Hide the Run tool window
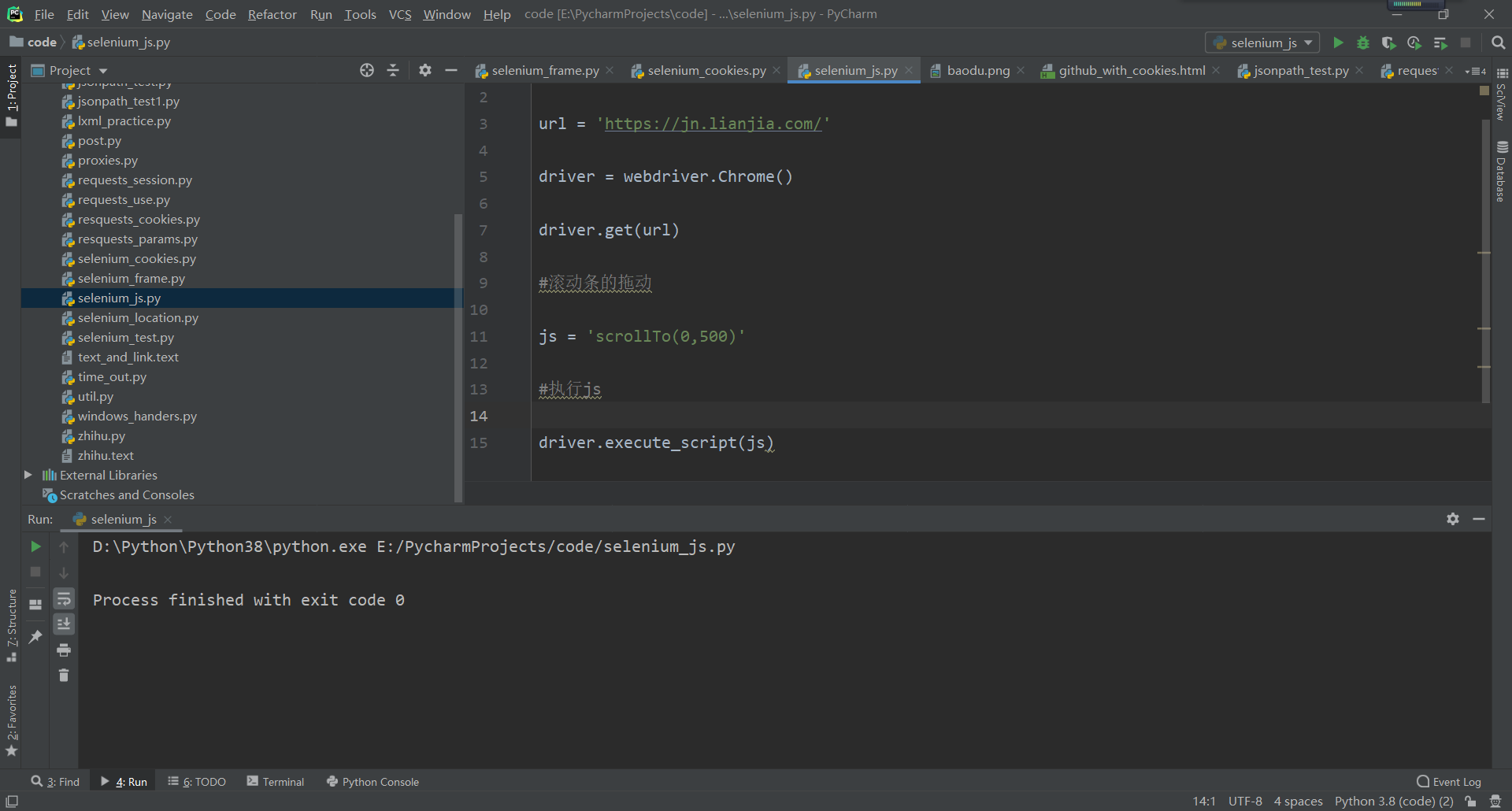Image resolution: width=1512 pixels, height=811 pixels. tap(1479, 519)
